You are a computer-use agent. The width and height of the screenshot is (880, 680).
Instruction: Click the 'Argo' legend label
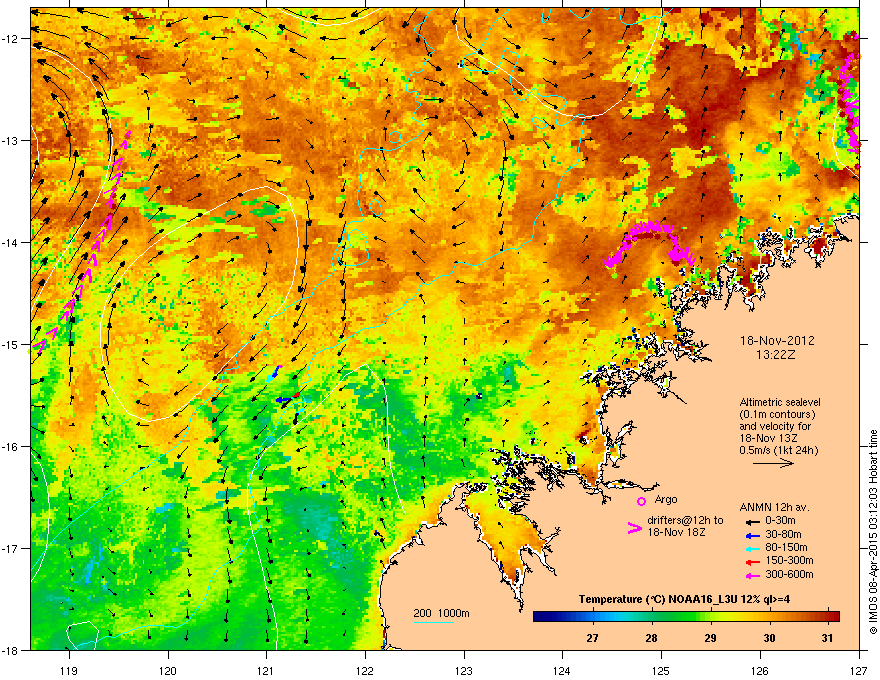tap(666, 499)
